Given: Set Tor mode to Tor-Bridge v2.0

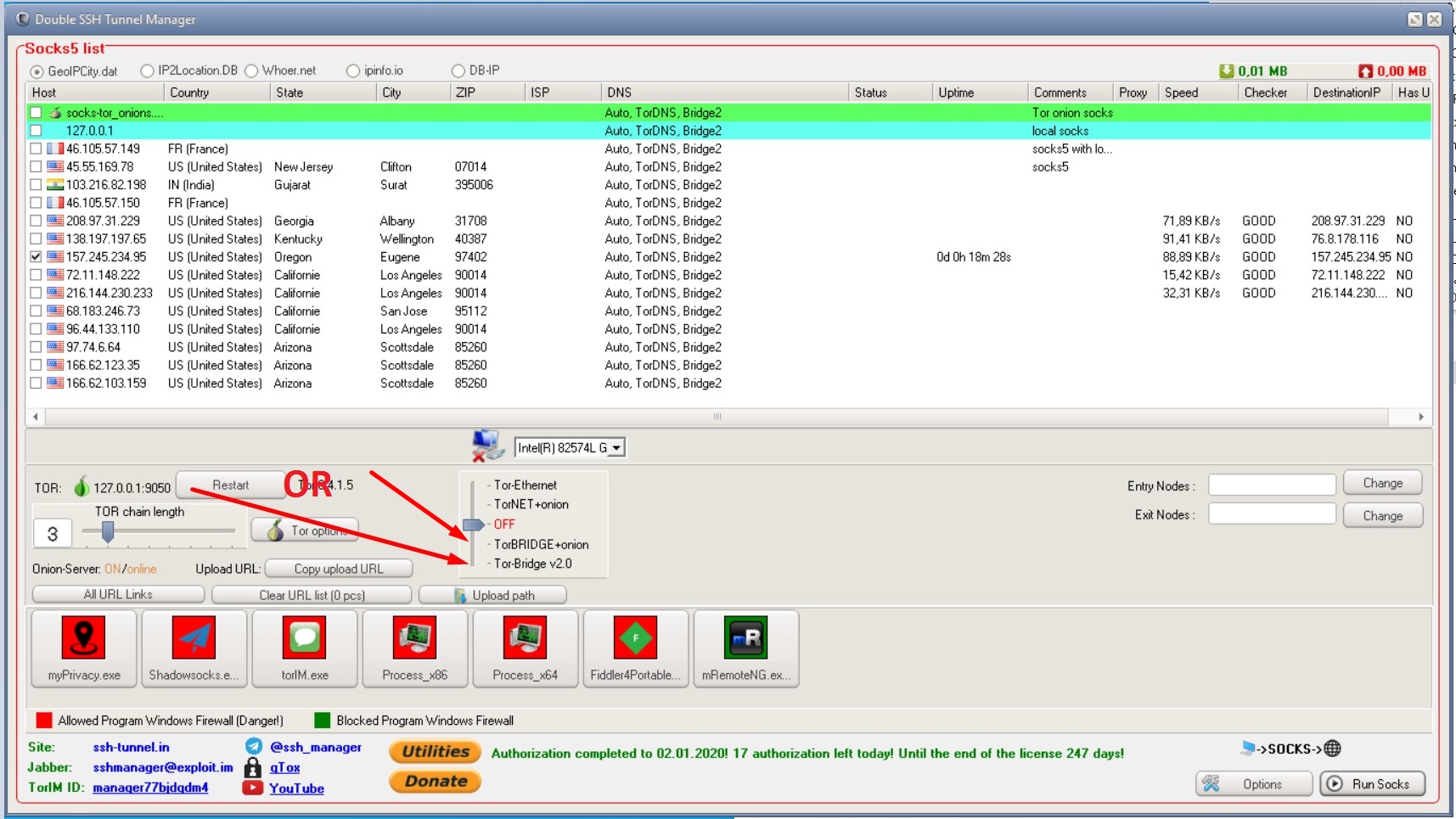Looking at the screenshot, I should pyautogui.click(x=532, y=564).
